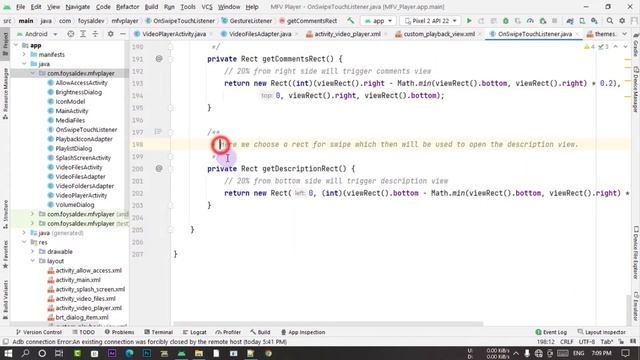Collapse com.foysaldev.mfvplayer package
This screenshot has width=640, height=360.
point(32,73)
